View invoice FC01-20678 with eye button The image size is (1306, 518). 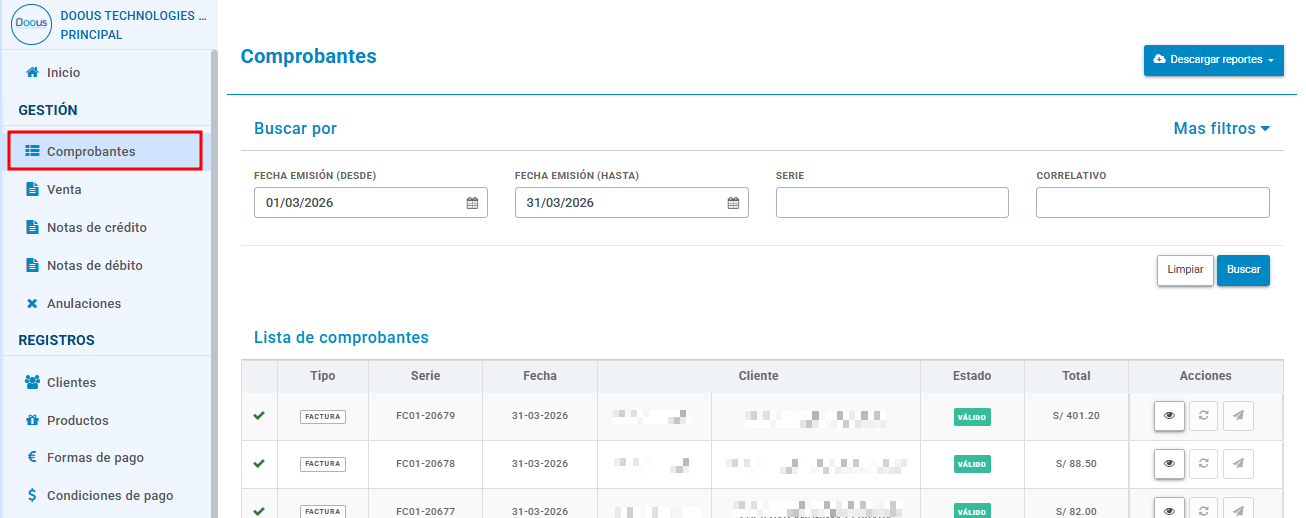(1169, 464)
